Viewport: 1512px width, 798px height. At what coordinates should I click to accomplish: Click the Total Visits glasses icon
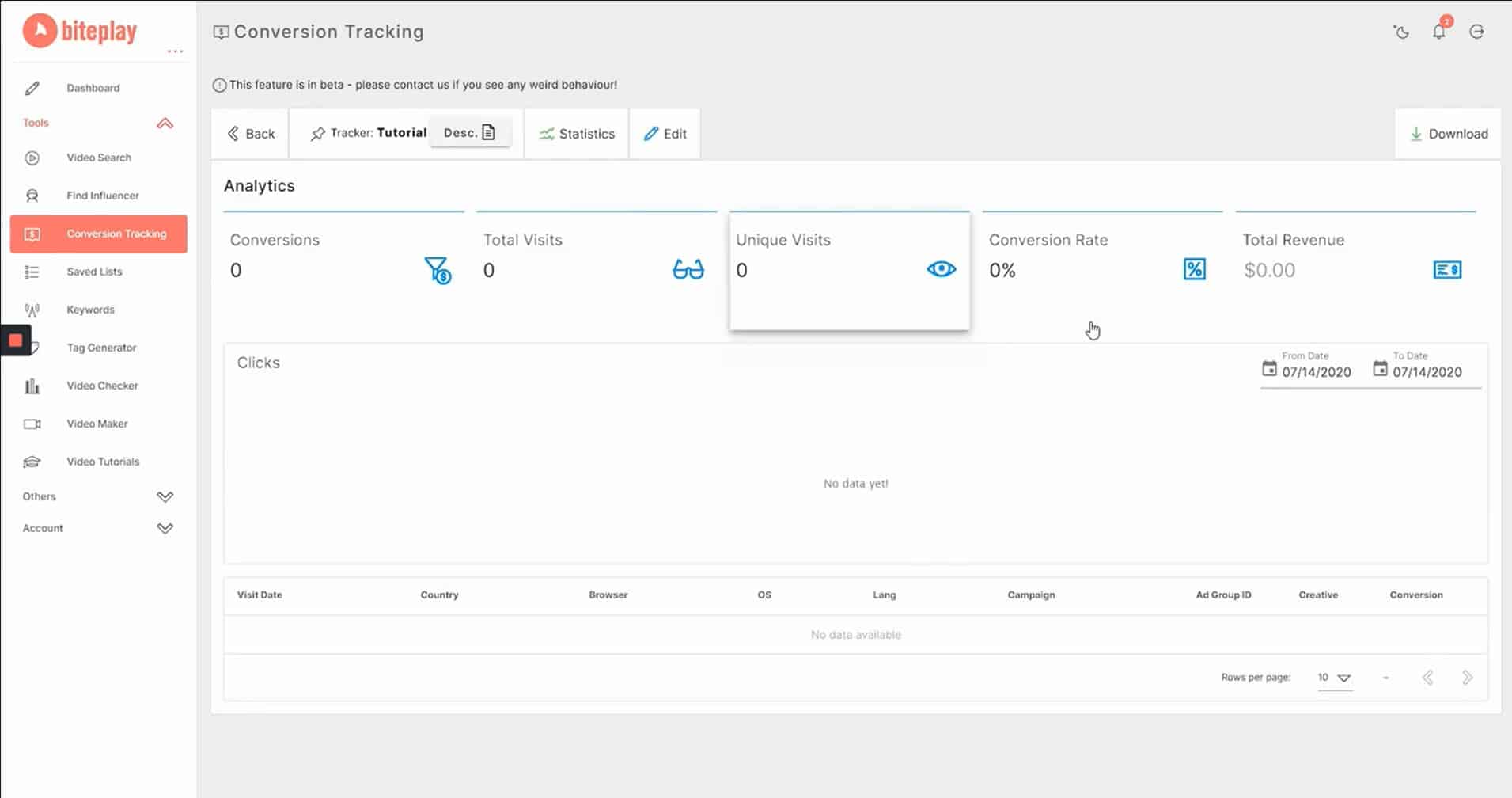pos(688,270)
